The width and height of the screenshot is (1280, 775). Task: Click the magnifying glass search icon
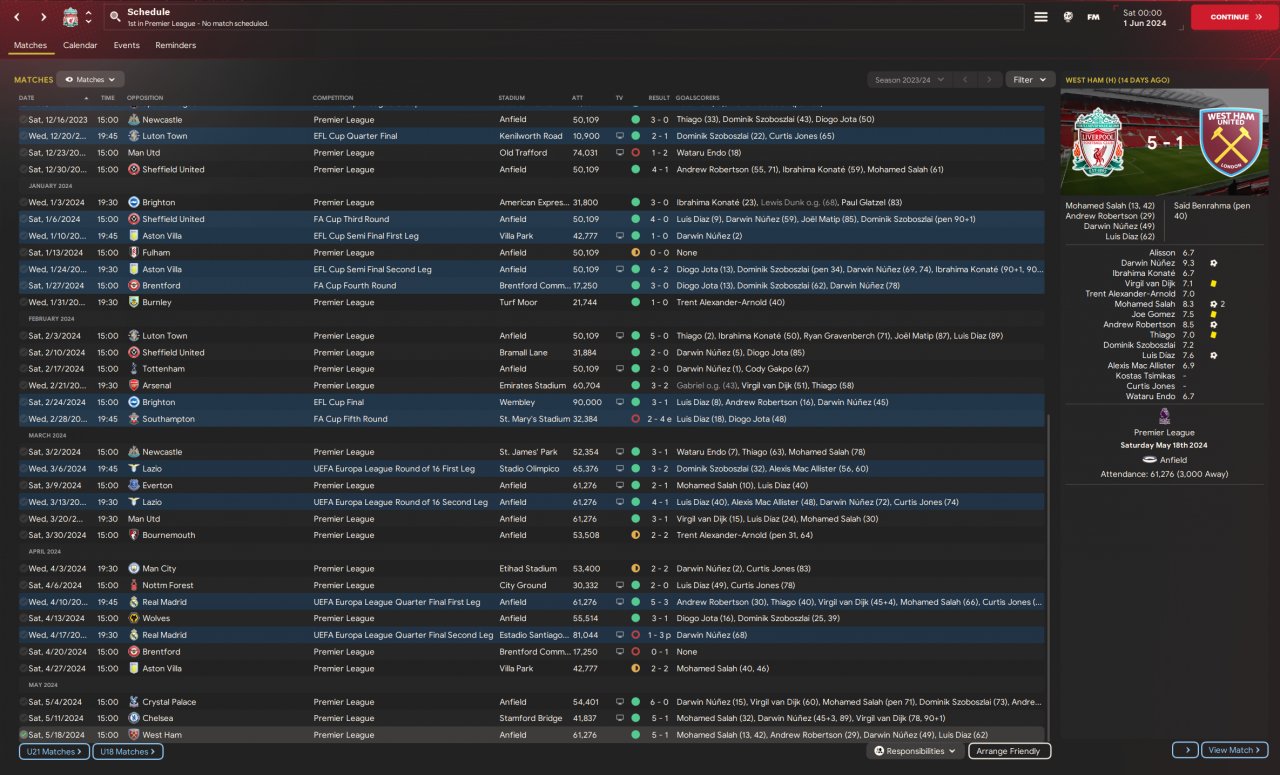pyautogui.click(x=115, y=17)
